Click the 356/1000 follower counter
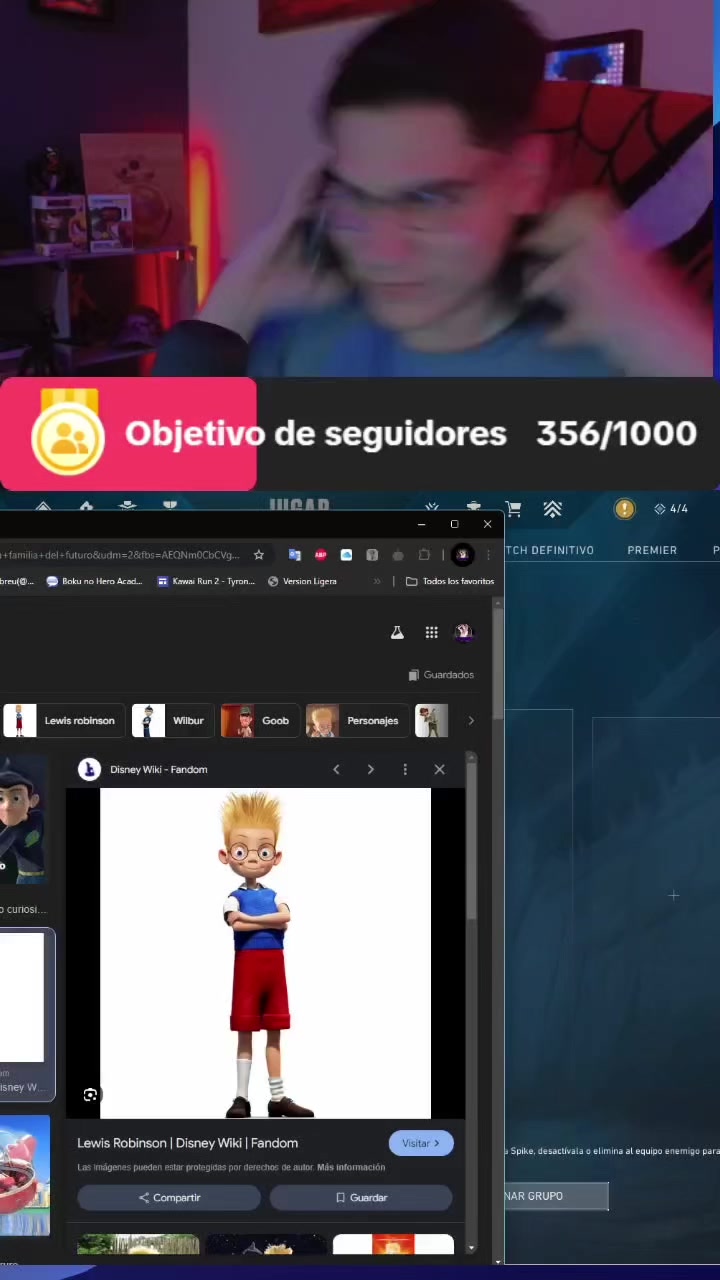This screenshot has height=1280, width=720. click(616, 433)
